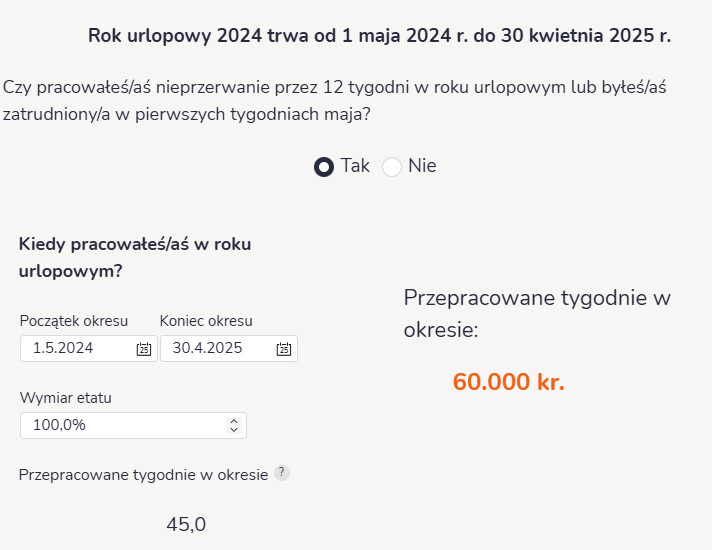Click the Wymiar etatu label
Viewport: 712px width, 550px height.
pos(66,398)
